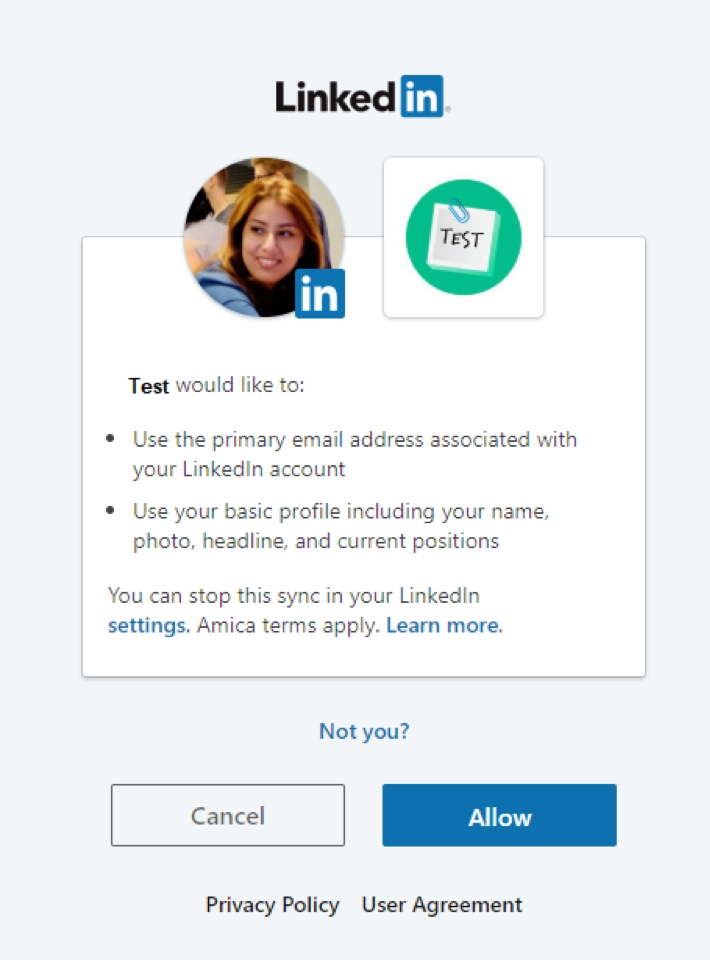
Task: Open the User Agreement link
Action: (442, 905)
